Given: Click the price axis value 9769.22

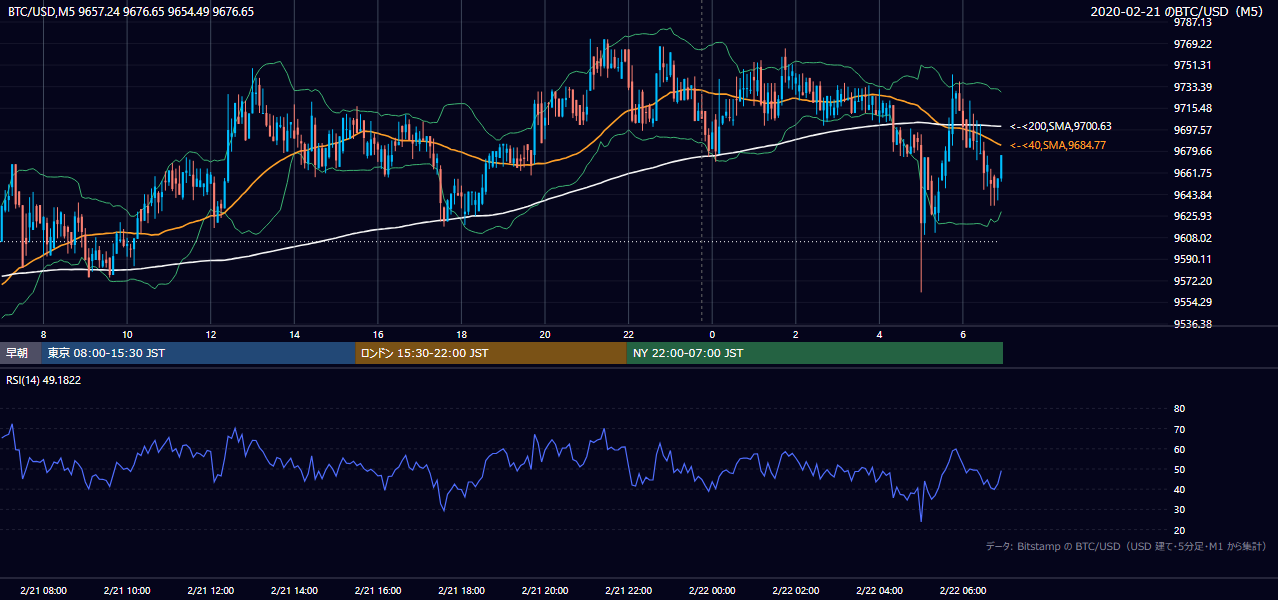Looking at the screenshot, I should tap(1193, 44).
